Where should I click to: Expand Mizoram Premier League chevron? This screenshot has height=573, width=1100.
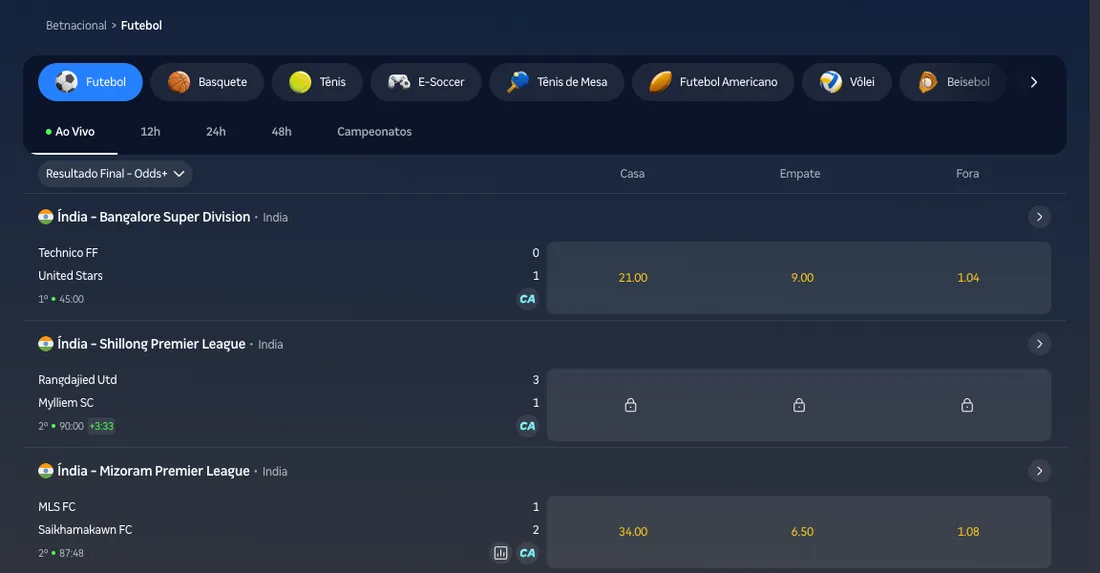pos(1039,471)
